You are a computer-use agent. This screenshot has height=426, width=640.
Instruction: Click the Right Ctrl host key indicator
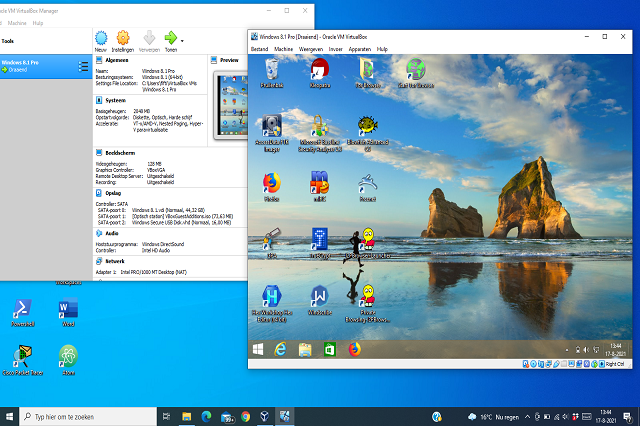(615, 364)
